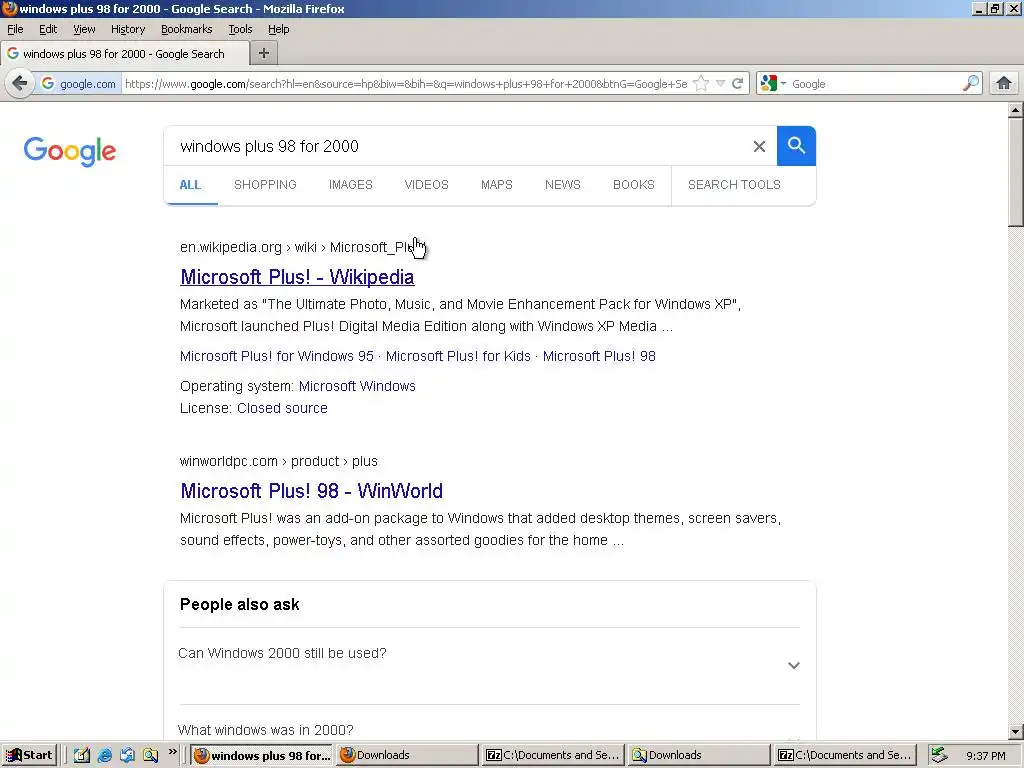1024x768 pixels.
Task: Launch Outlook Express from quick launch
Action: [x=127, y=755]
